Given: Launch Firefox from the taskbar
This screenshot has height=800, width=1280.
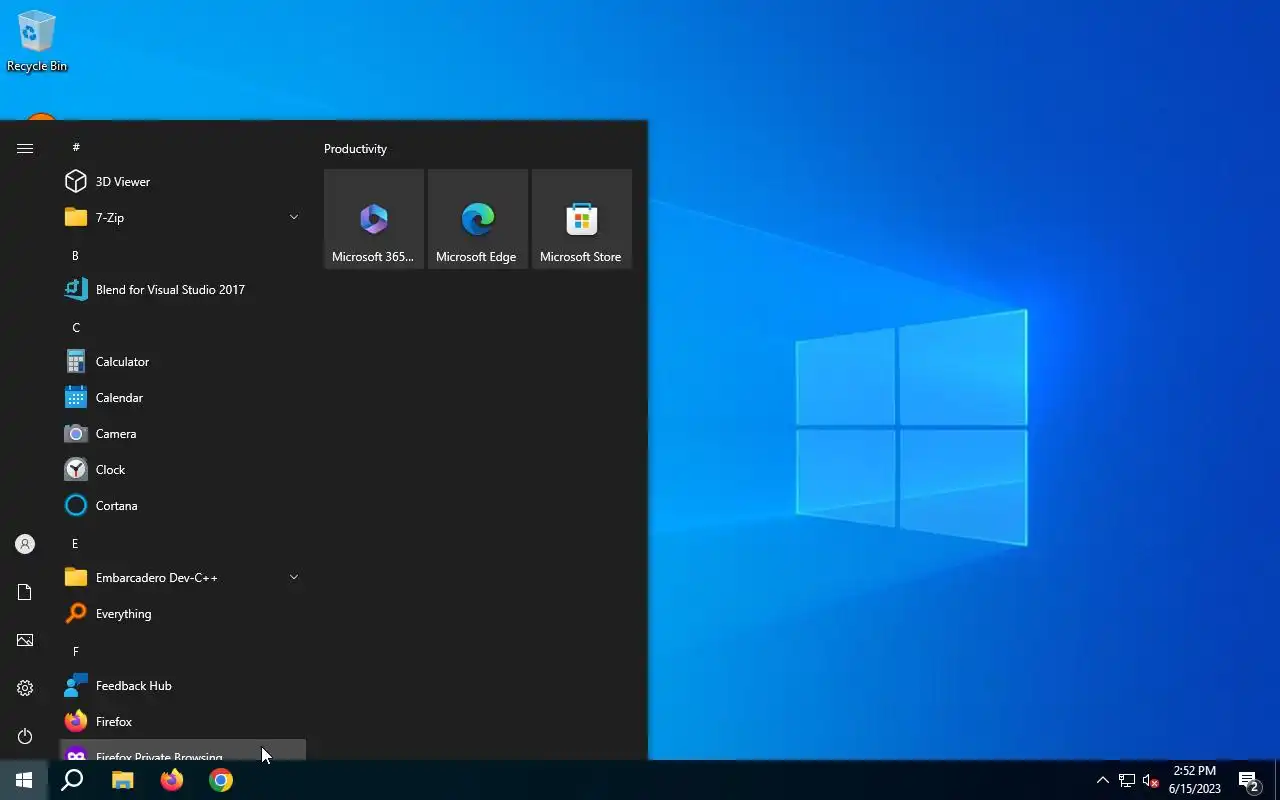Looking at the screenshot, I should coord(172,780).
